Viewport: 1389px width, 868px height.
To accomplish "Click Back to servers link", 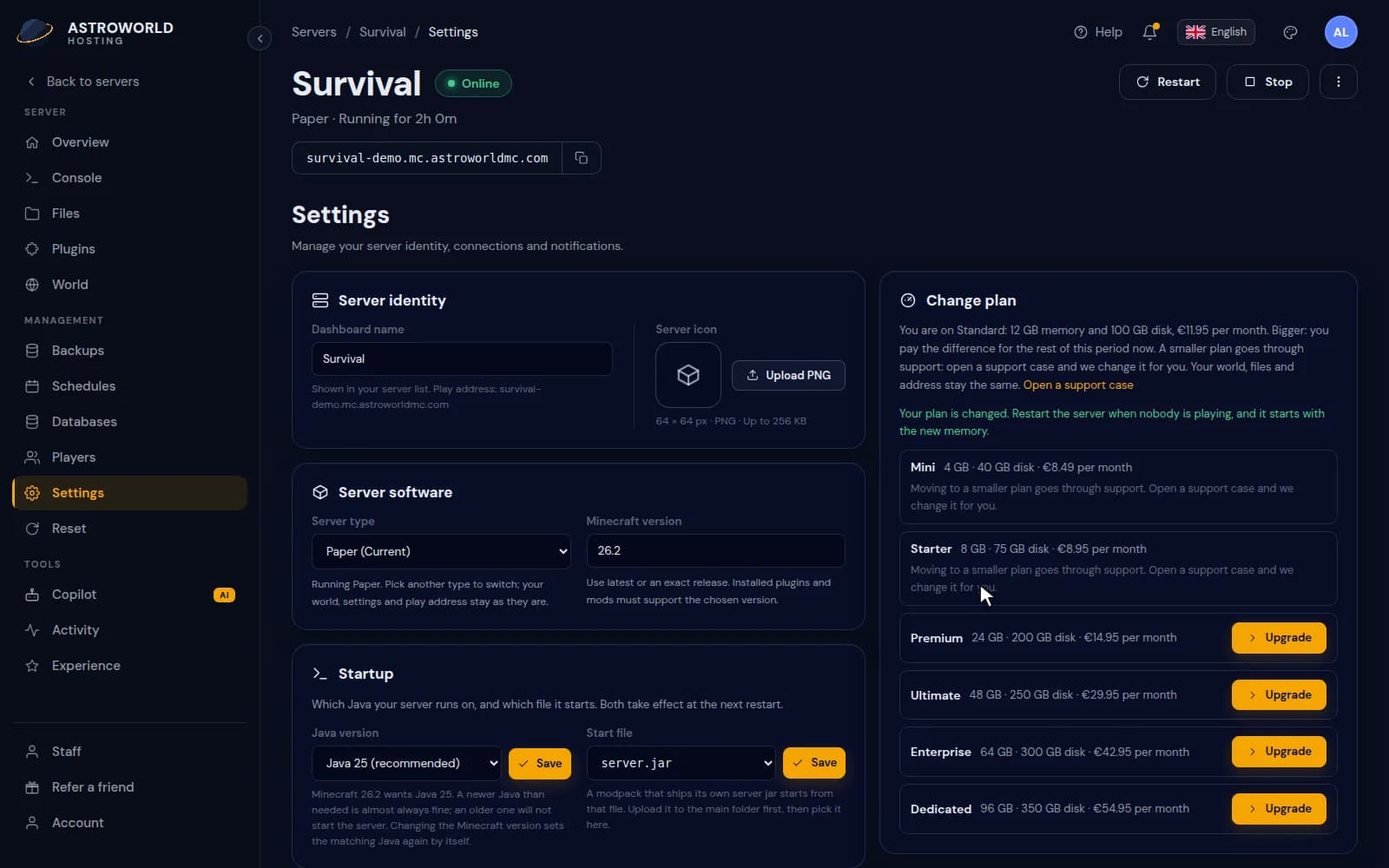I will tap(83, 82).
